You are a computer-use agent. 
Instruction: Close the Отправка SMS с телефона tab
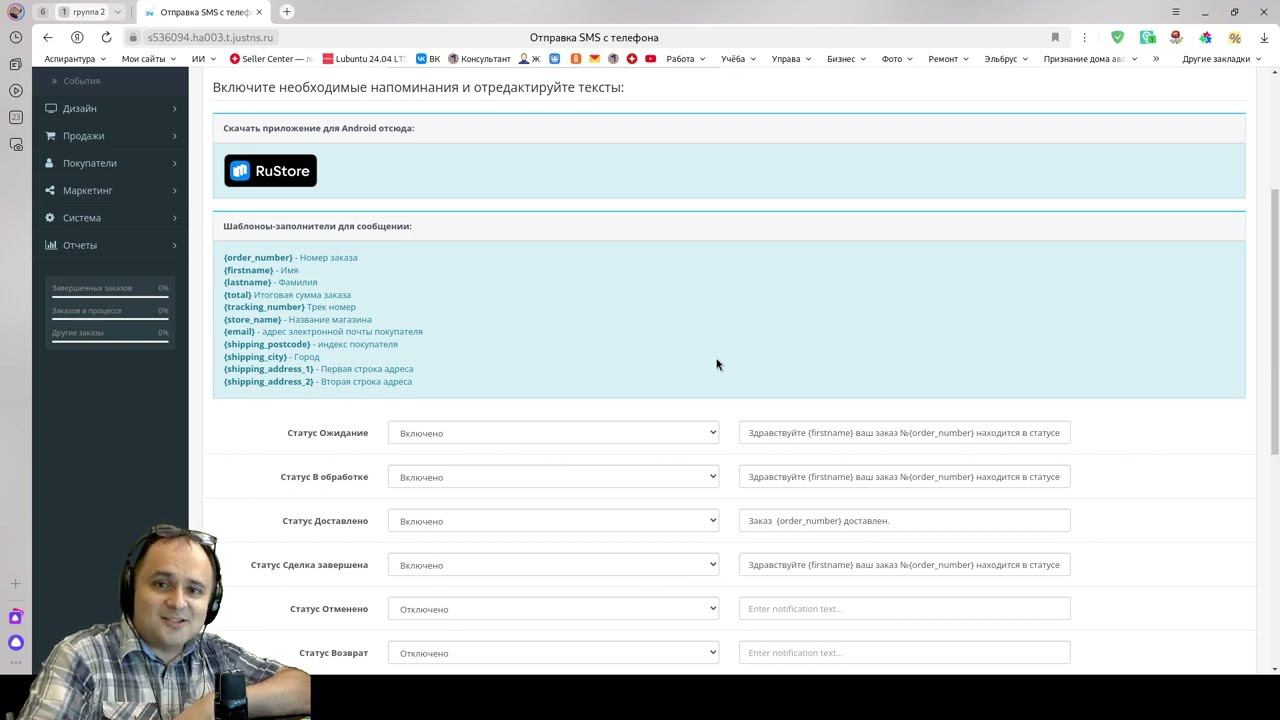pyautogui.click(x=261, y=12)
